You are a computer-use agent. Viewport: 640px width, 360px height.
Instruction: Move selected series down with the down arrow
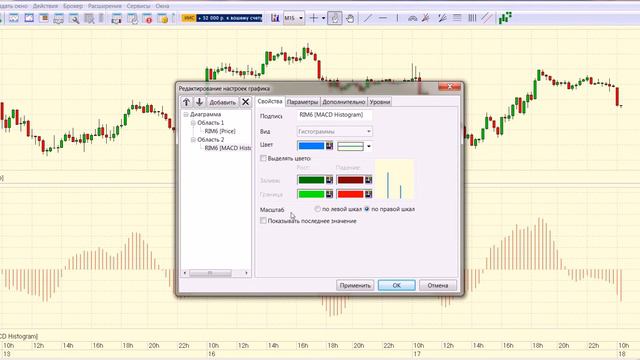200,102
